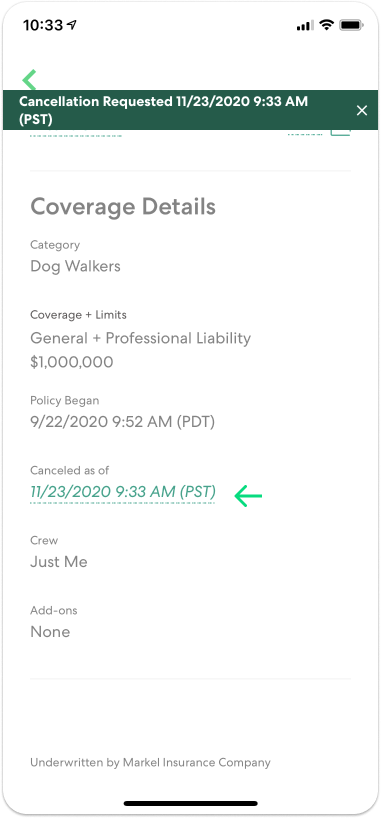Dismiss the Cancellation Requested banner
Viewport: 381px width, 818px height.
pos(362,110)
